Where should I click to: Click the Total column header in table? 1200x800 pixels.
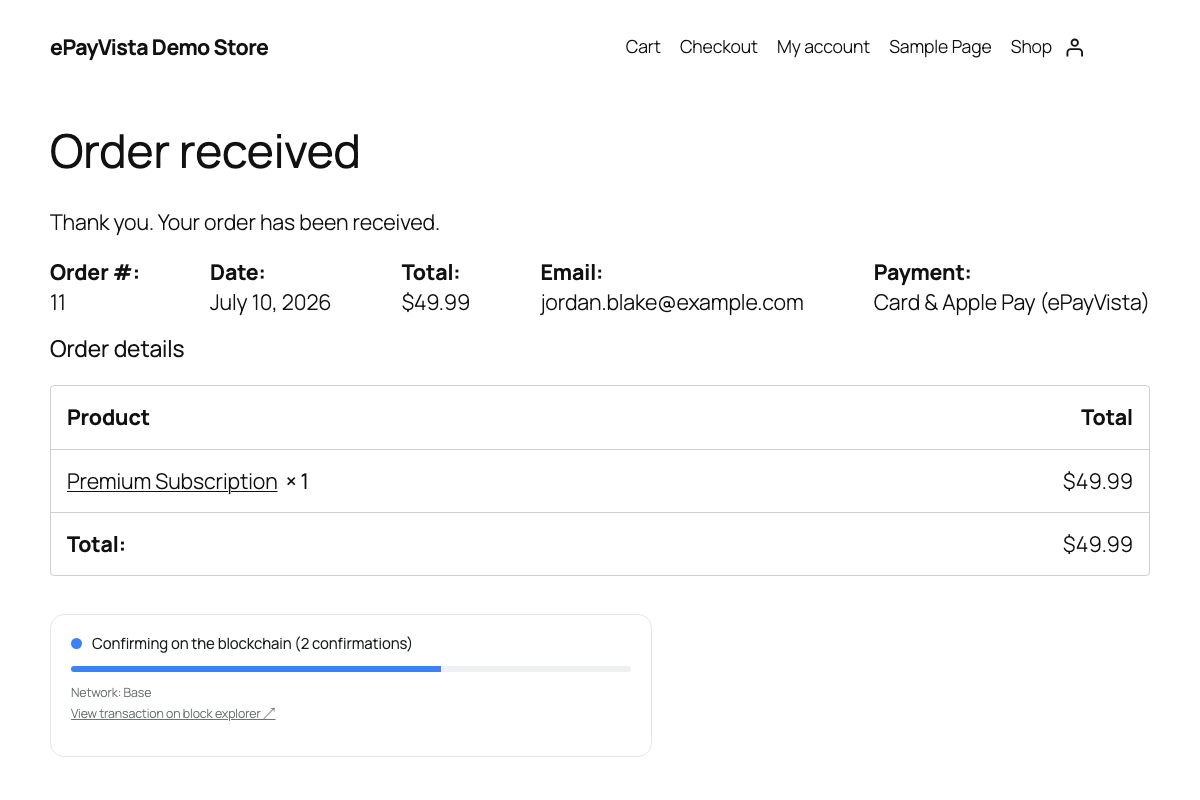[1107, 417]
